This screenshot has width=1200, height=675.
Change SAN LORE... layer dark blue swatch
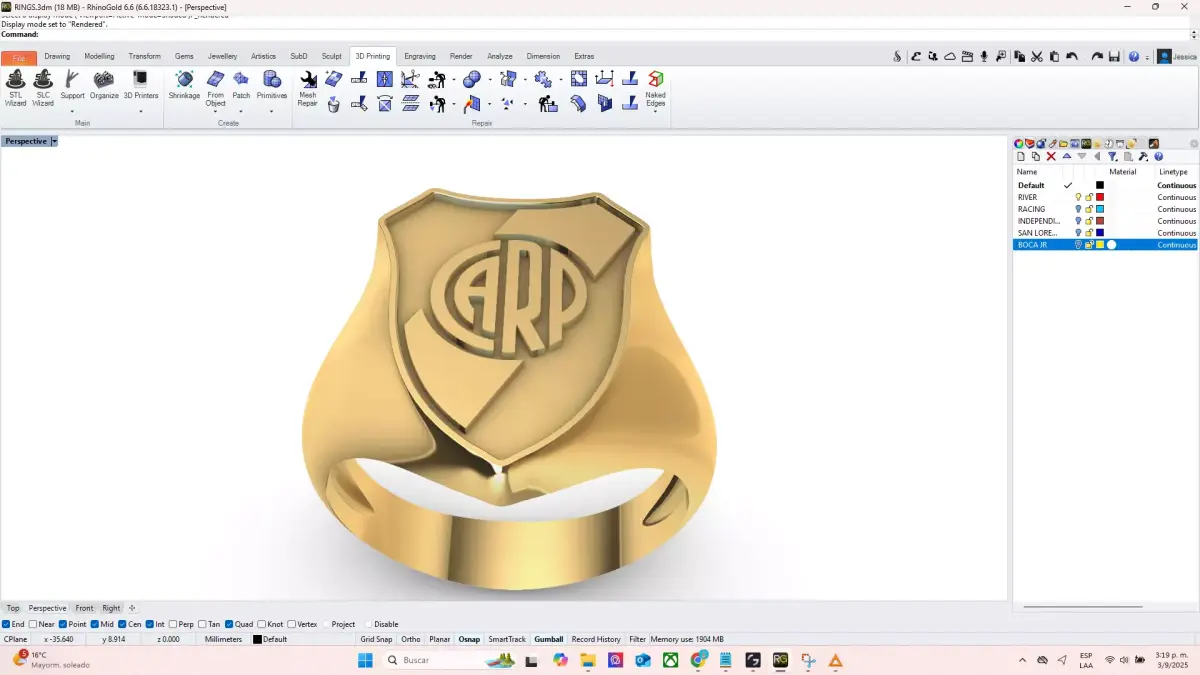coord(1100,233)
